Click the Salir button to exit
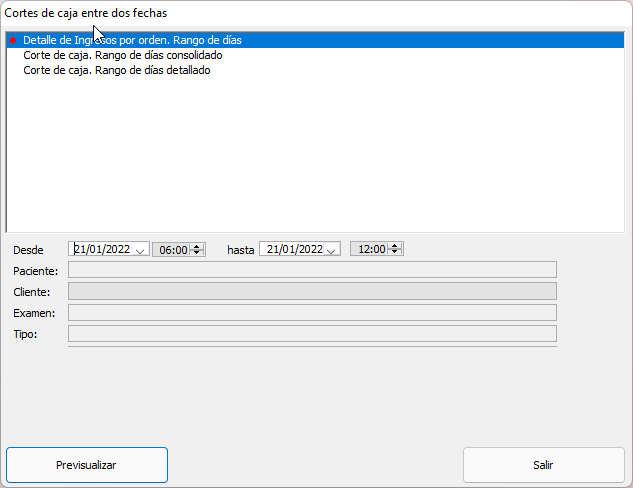The height and width of the screenshot is (488, 633). (x=543, y=465)
